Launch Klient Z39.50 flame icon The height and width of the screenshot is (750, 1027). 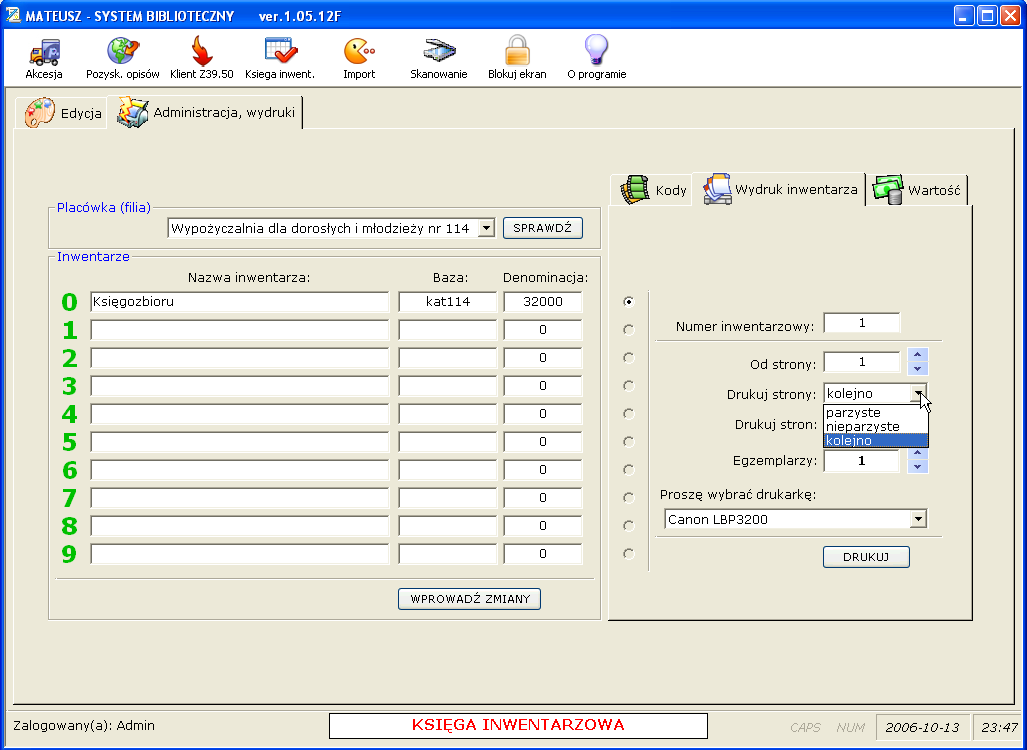click(202, 52)
